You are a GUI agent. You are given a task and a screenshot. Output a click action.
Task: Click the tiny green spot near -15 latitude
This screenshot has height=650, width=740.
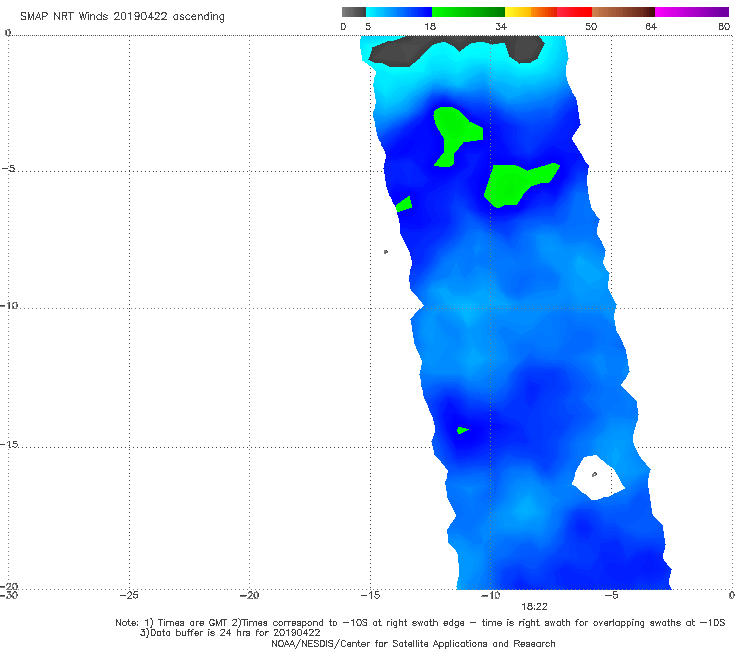point(462,430)
